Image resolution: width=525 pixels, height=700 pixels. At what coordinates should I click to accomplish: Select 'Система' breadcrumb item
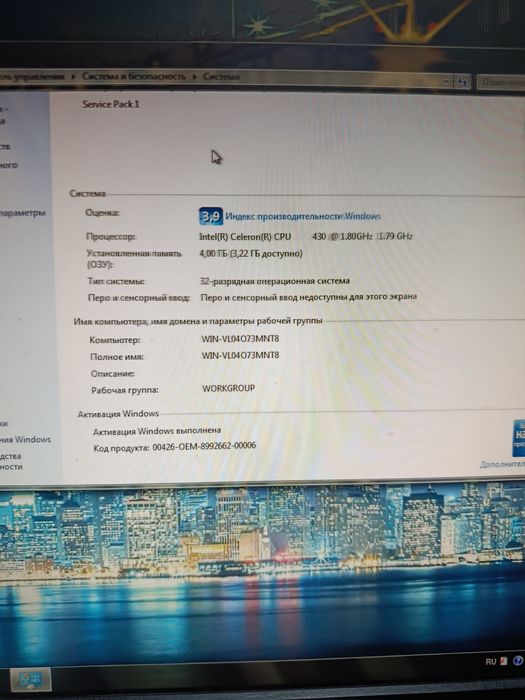pyautogui.click(x=221, y=76)
